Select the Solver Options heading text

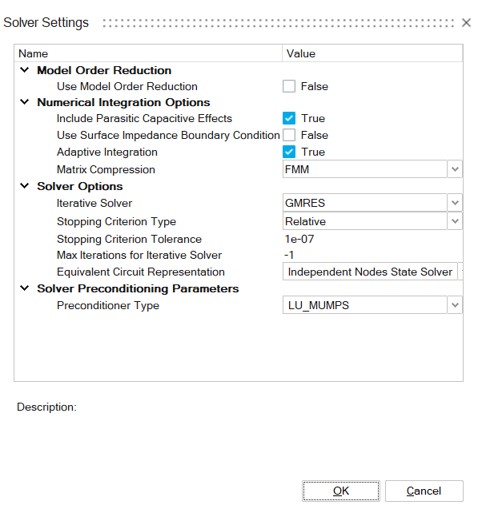(x=80, y=186)
